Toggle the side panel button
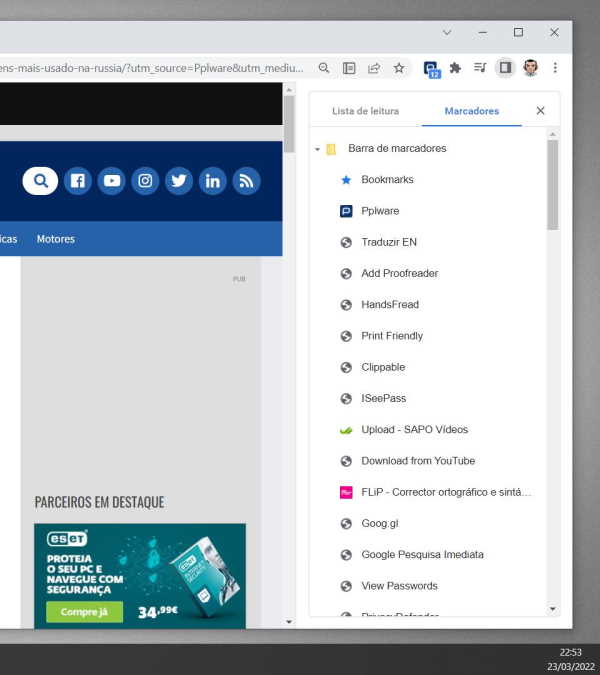Image resolution: width=600 pixels, height=675 pixels. (505, 68)
